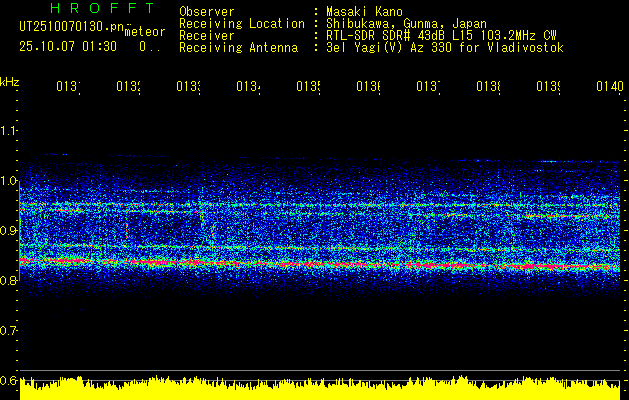The width and height of the screenshot is (629, 400).
Task: Click the 1.1 kHz axis label
Action: (x=9, y=131)
